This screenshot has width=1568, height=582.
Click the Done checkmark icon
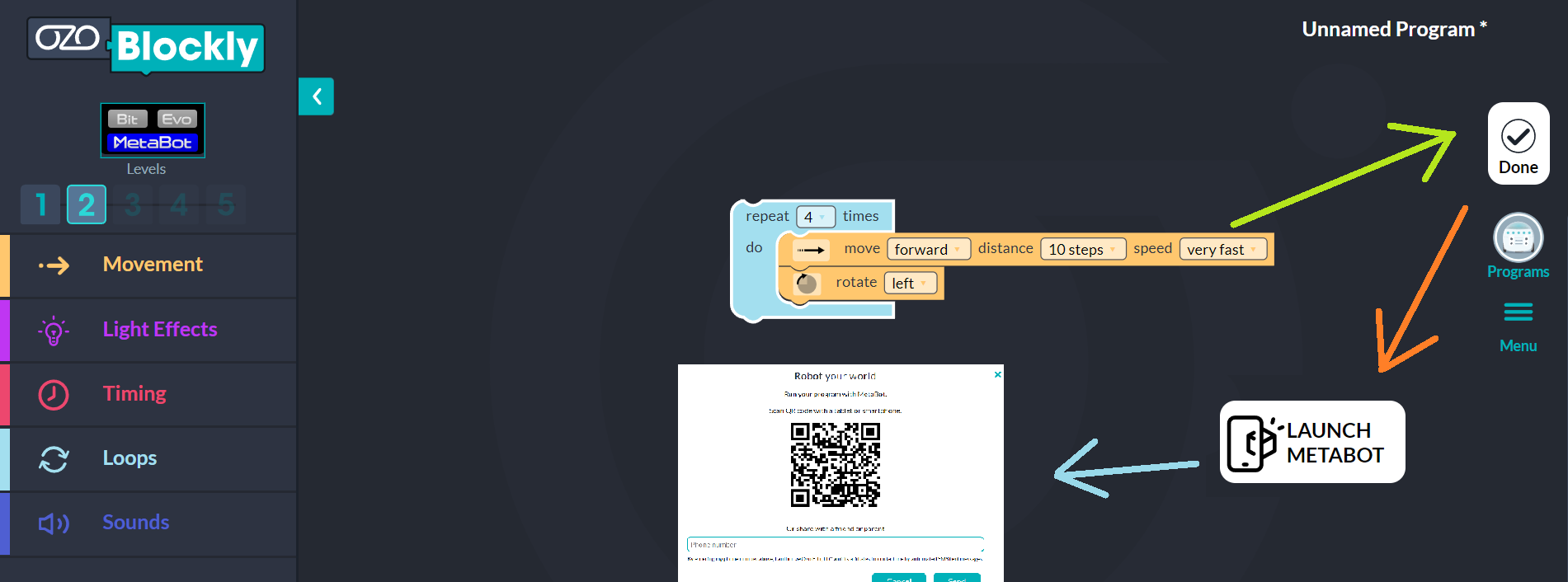pos(1518,136)
